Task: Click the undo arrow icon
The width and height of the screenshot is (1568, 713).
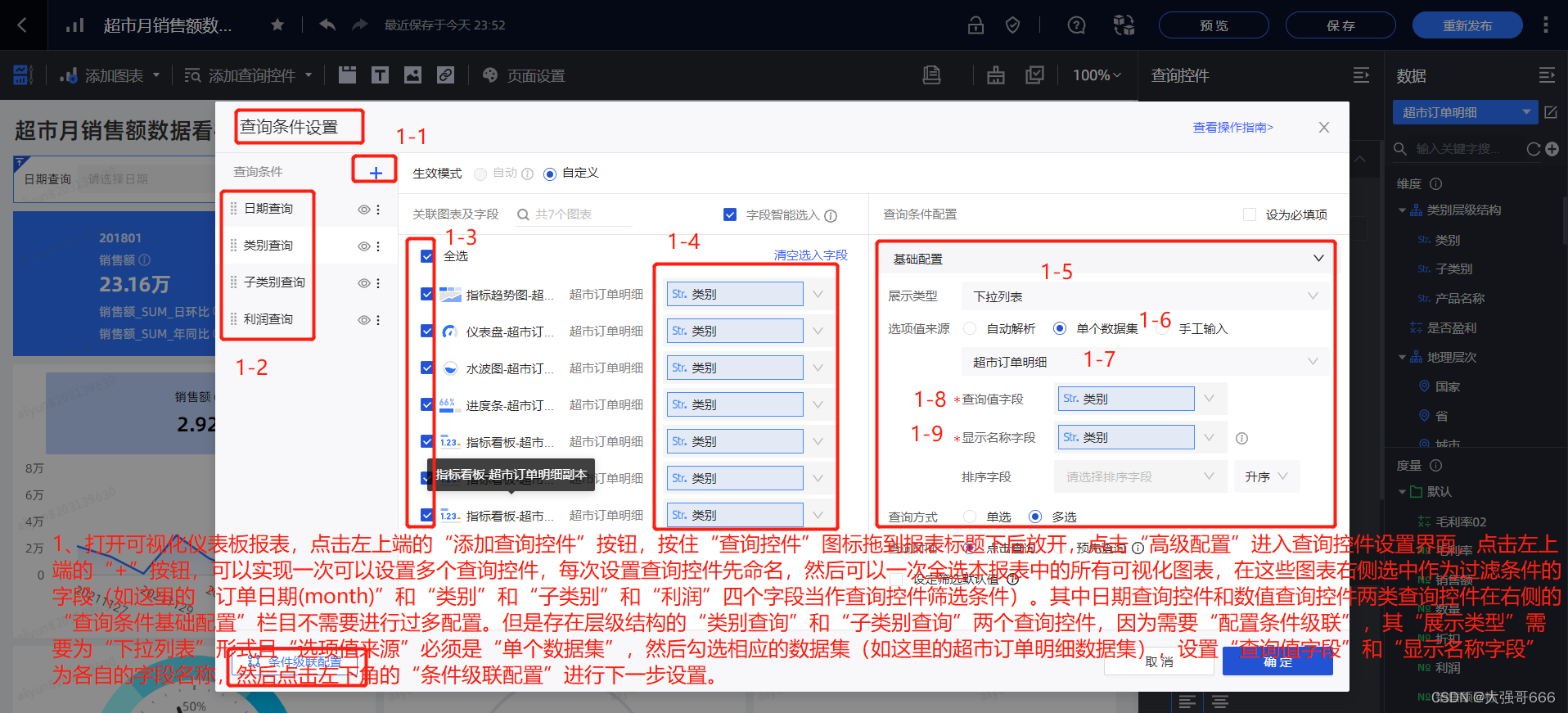Action: tap(327, 25)
